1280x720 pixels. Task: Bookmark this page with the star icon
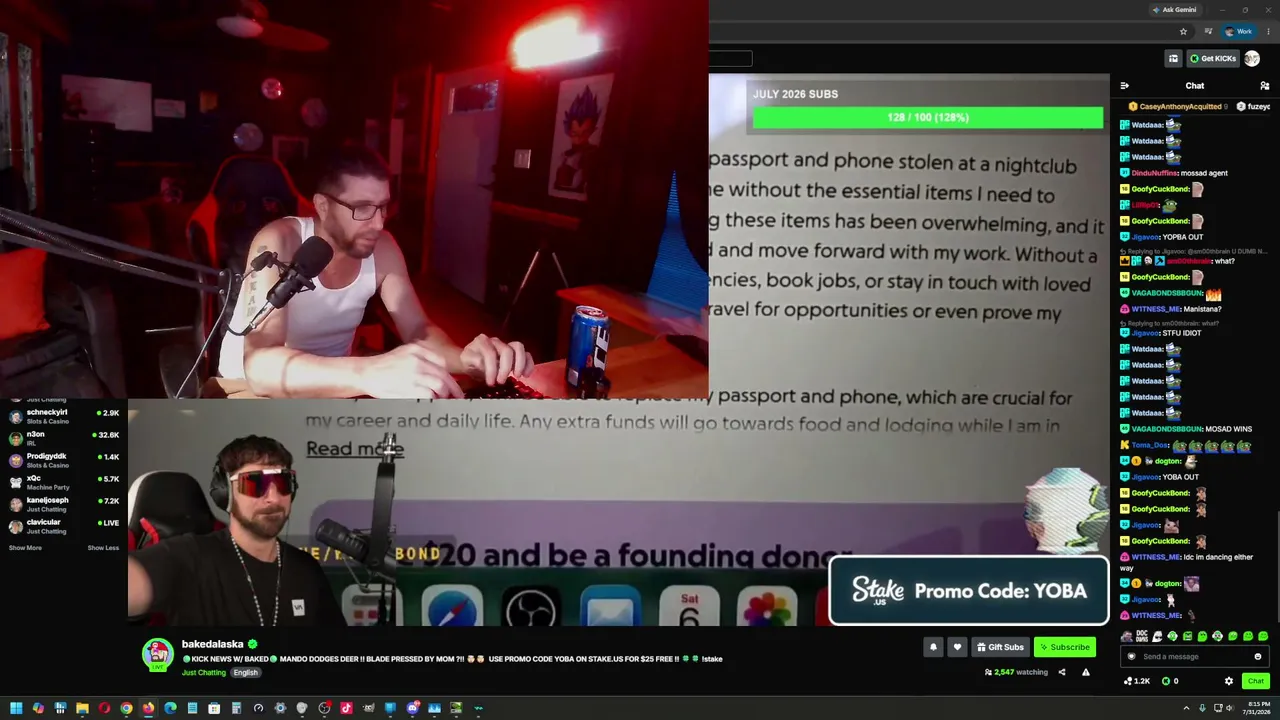pyautogui.click(x=1184, y=32)
